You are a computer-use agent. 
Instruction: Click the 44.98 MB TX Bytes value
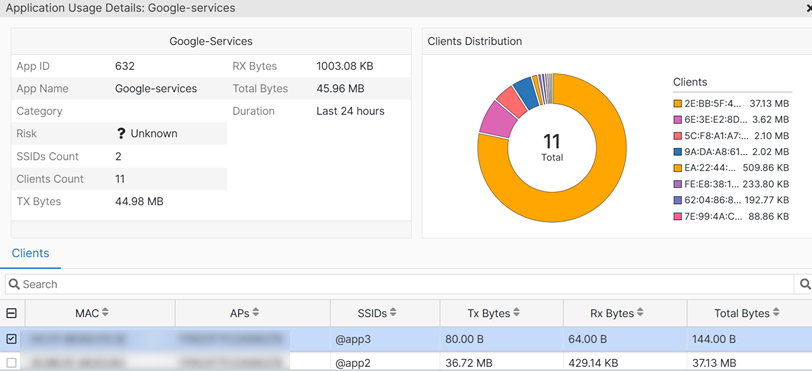coord(139,201)
